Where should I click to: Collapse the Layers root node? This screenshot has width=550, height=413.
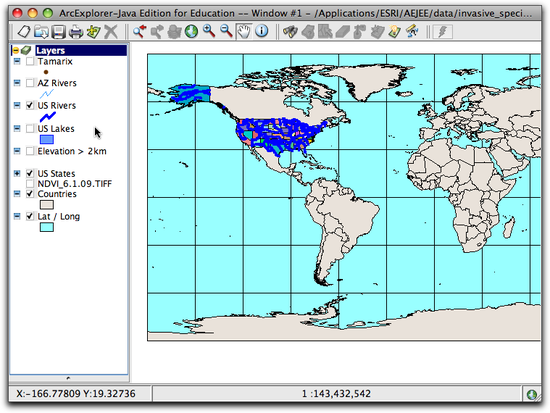15,51
